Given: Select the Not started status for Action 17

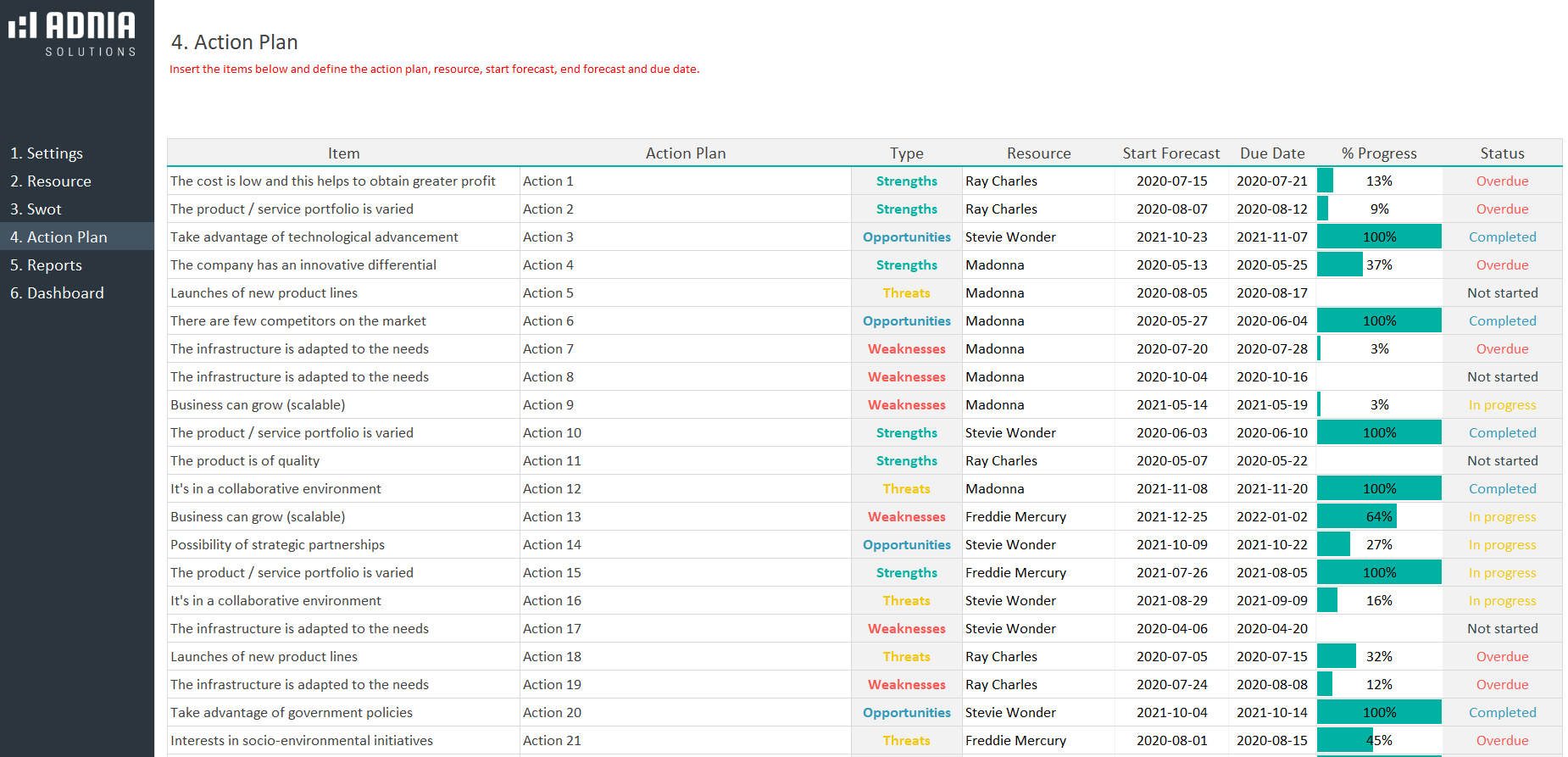Looking at the screenshot, I should click(1501, 629).
